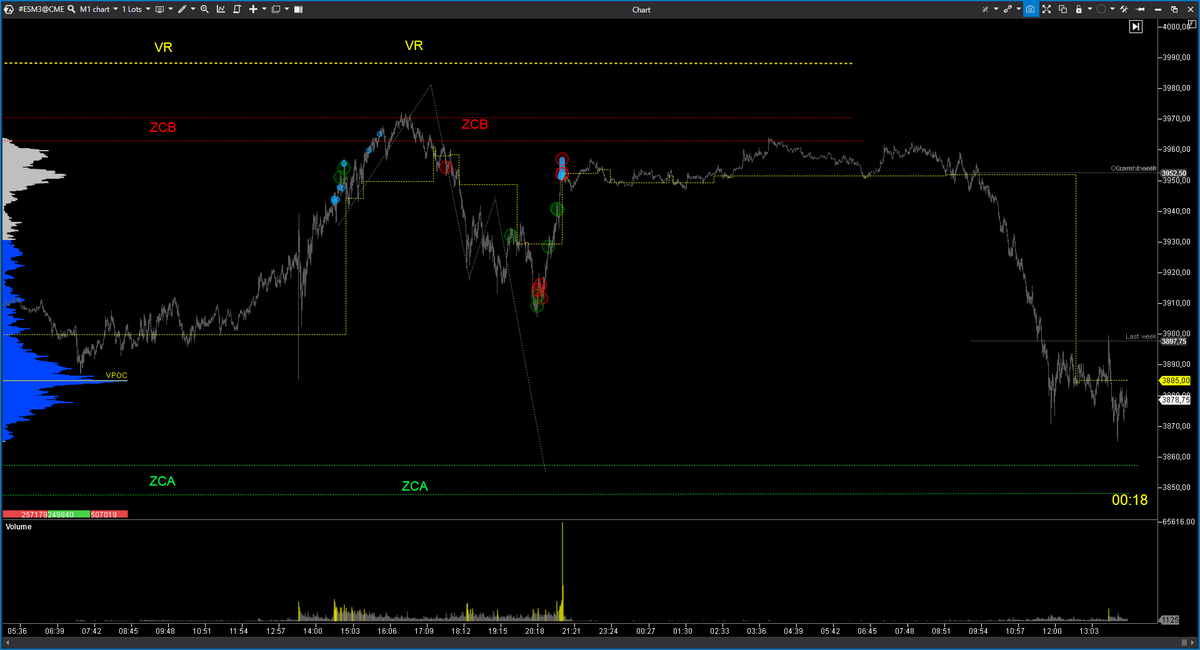The width and height of the screenshot is (1200, 650).
Task: Click the left green ZCA label
Action: click(x=162, y=481)
